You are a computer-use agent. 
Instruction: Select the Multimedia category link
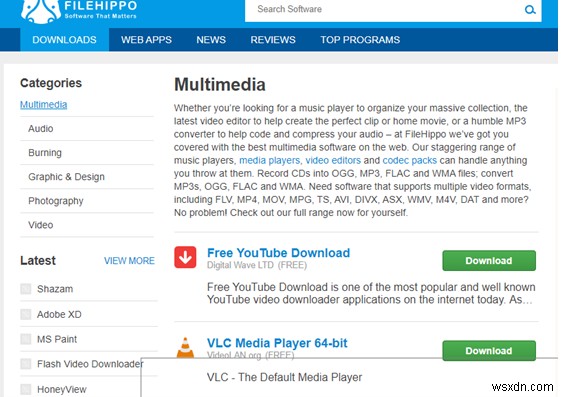(x=44, y=105)
